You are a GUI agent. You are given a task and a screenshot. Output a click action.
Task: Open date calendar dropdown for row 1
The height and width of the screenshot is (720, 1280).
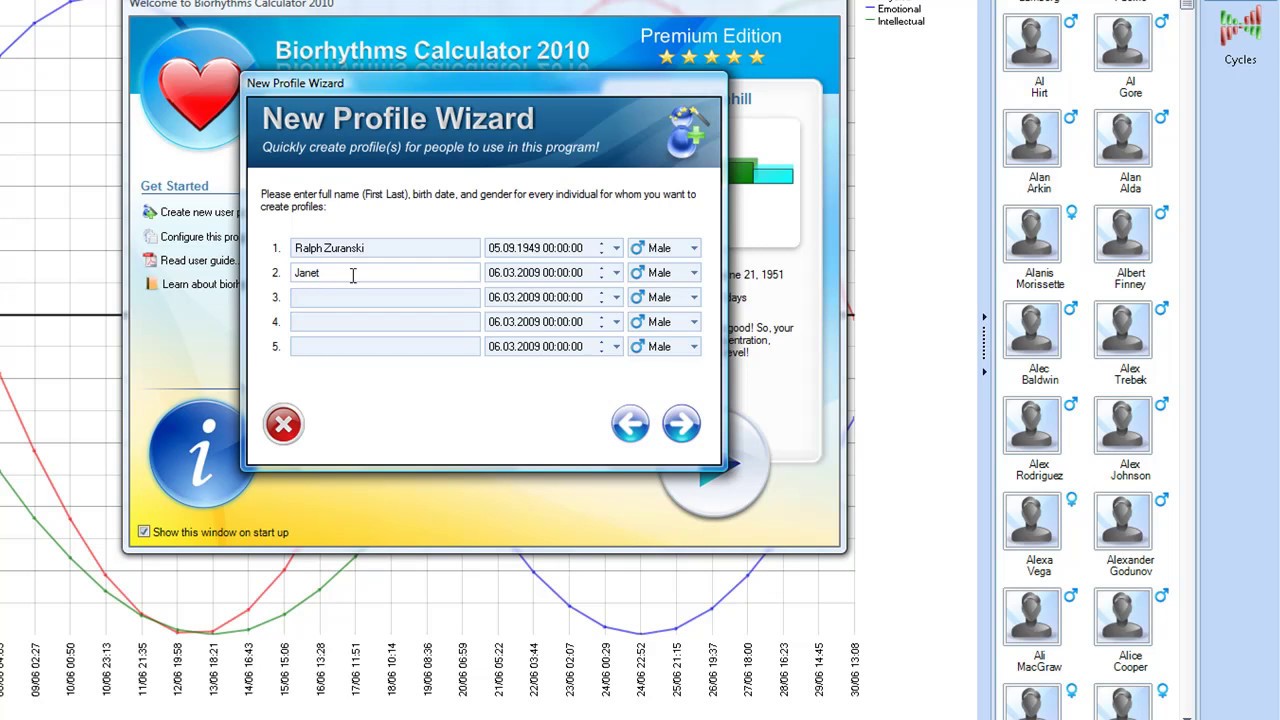click(616, 248)
